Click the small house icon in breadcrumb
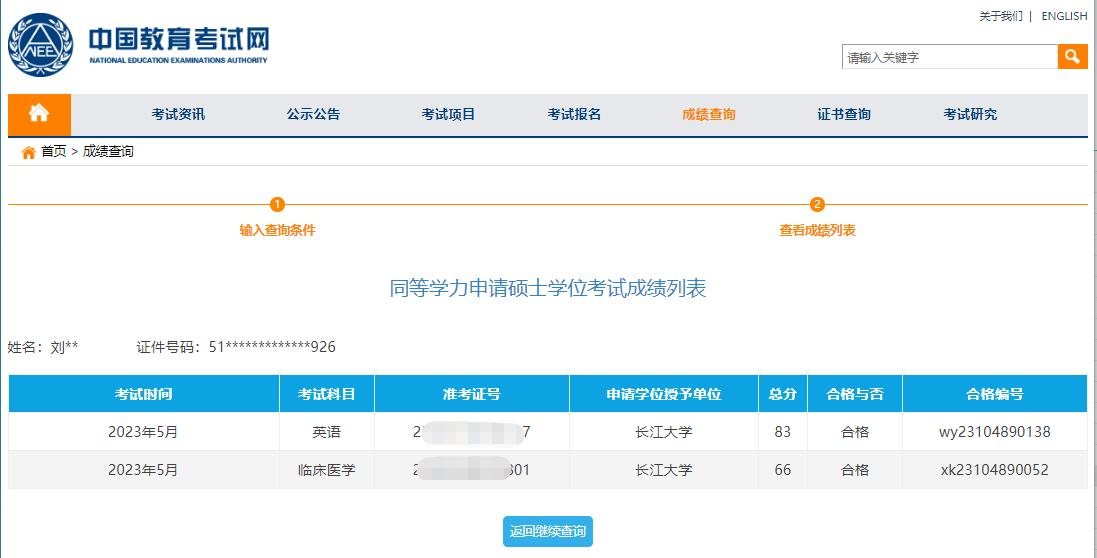 [x=28, y=152]
